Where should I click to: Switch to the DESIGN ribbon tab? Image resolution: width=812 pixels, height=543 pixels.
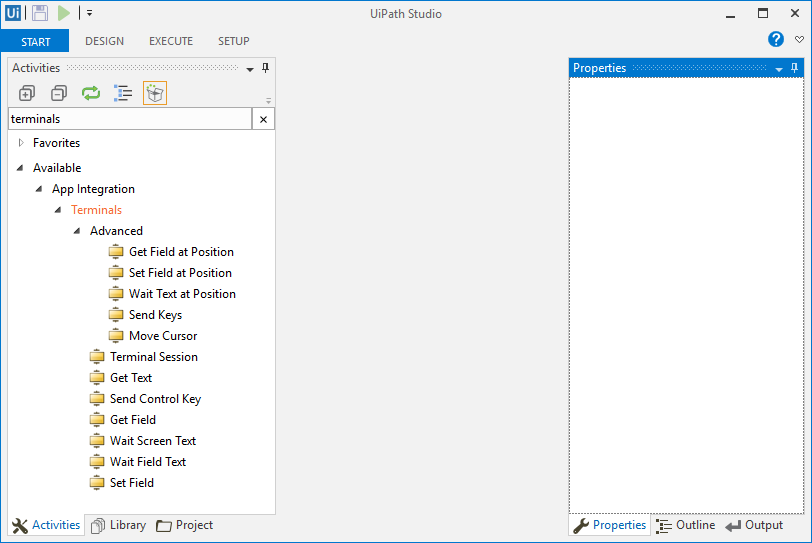click(105, 41)
